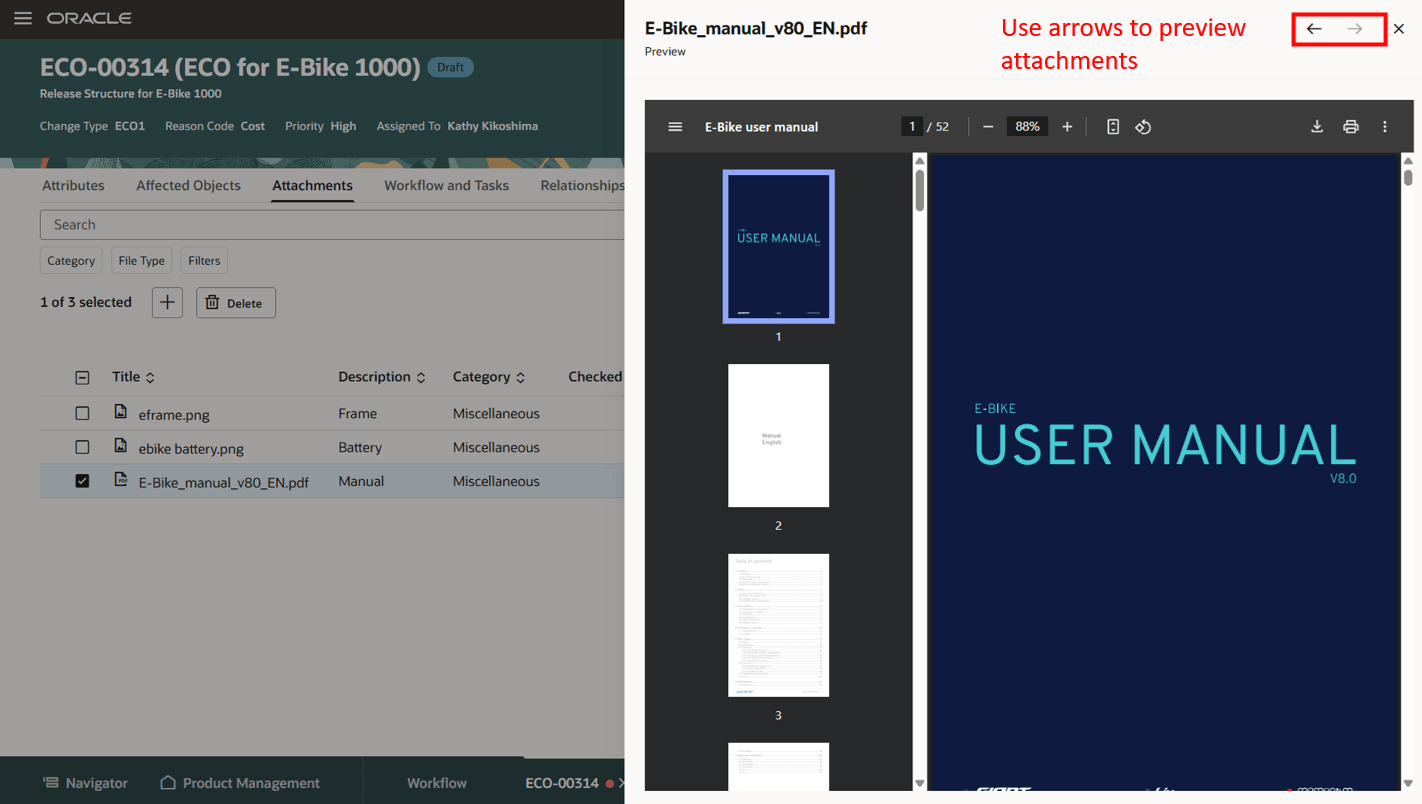Click the file icon beside ebike battery.png

[x=121, y=446]
